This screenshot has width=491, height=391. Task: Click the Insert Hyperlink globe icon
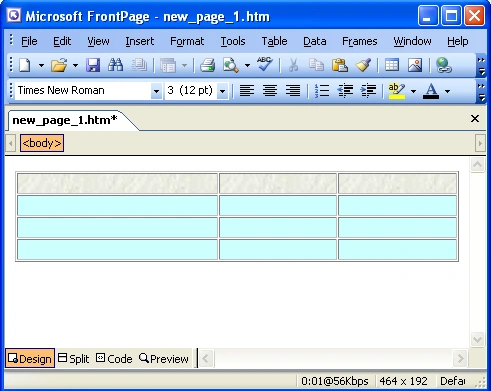444,65
